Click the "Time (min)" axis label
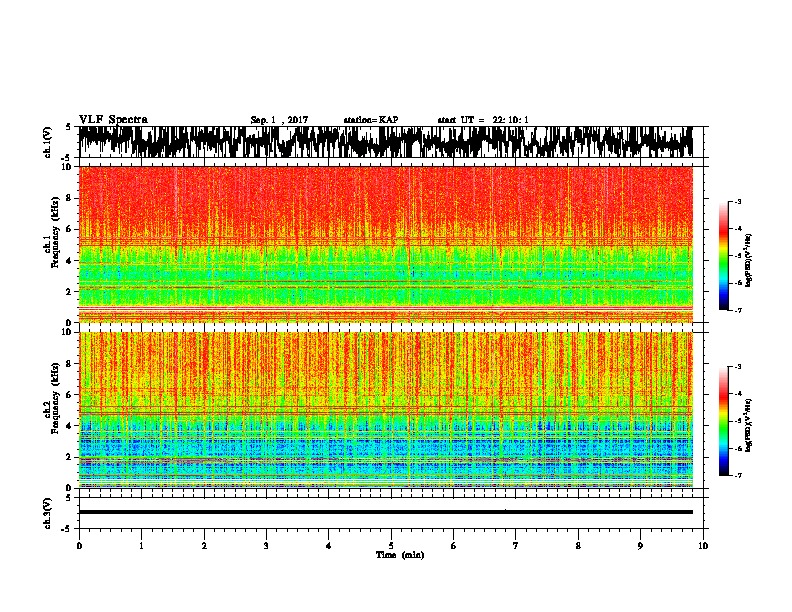 coord(400,555)
